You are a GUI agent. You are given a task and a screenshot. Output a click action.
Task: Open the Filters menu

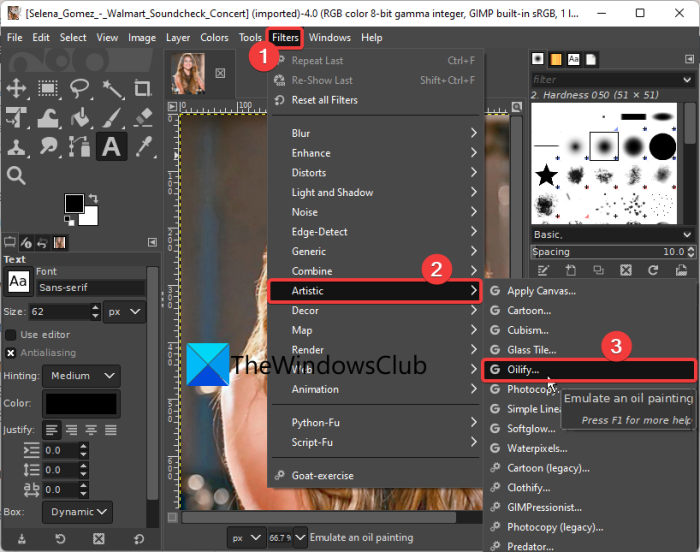[285, 38]
